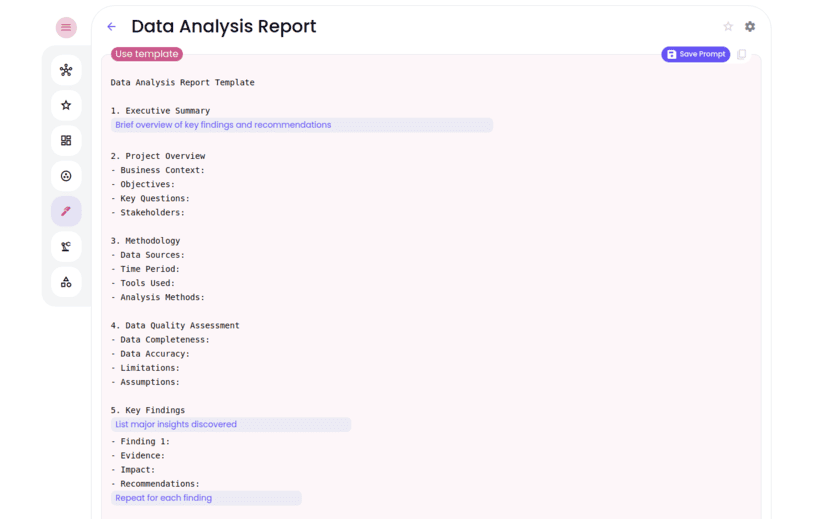
Task: Toggle favorite star next to settings gear
Action: tap(728, 27)
